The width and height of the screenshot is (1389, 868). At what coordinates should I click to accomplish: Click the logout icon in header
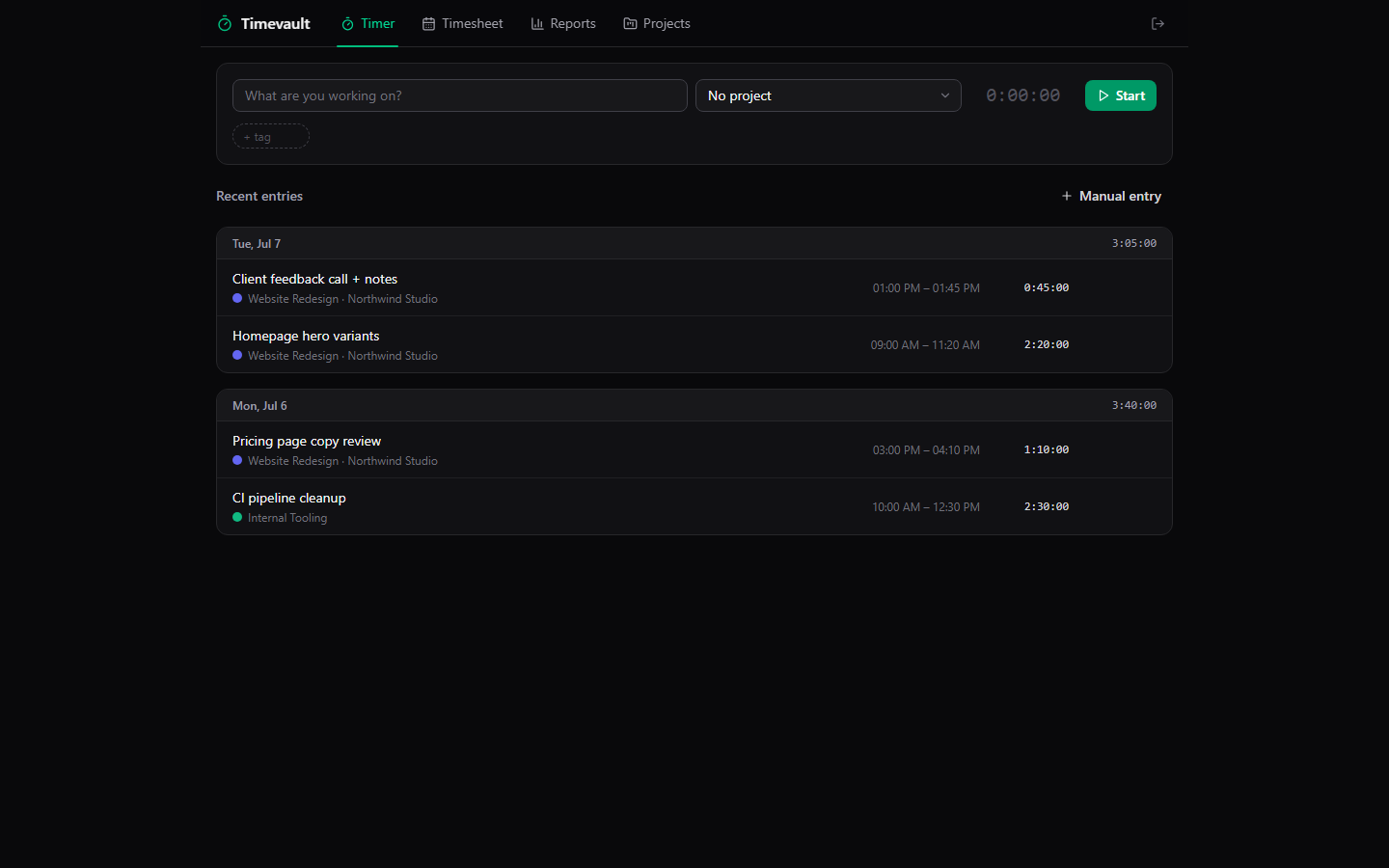(1157, 23)
